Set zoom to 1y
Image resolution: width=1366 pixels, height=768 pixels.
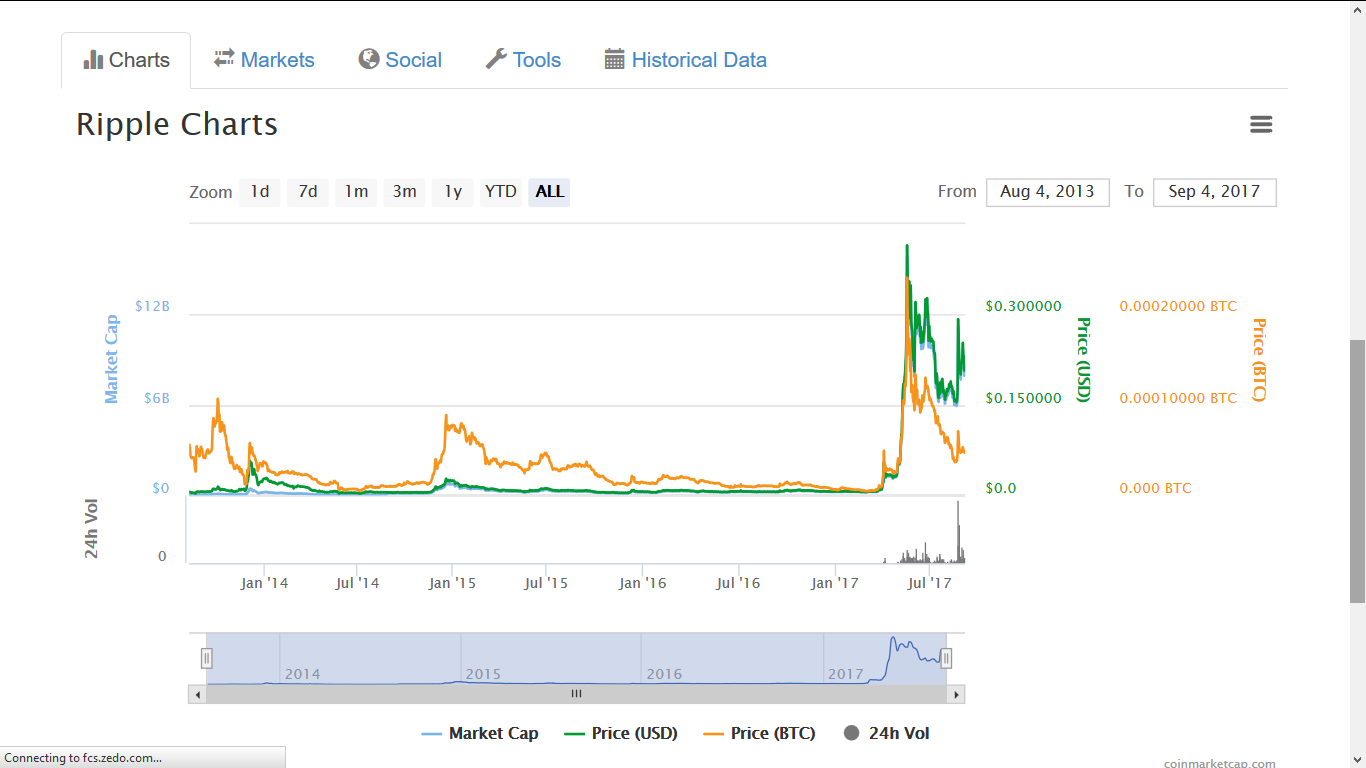pyautogui.click(x=453, y=192)
